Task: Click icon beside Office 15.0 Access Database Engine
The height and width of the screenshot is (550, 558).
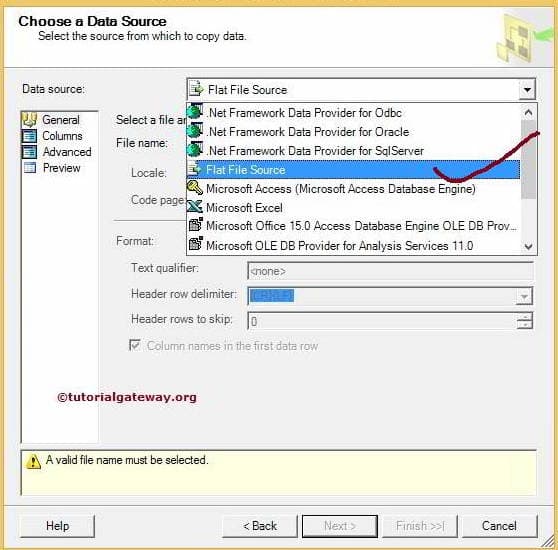Action: pyautogui.click(x=195, y=225)
